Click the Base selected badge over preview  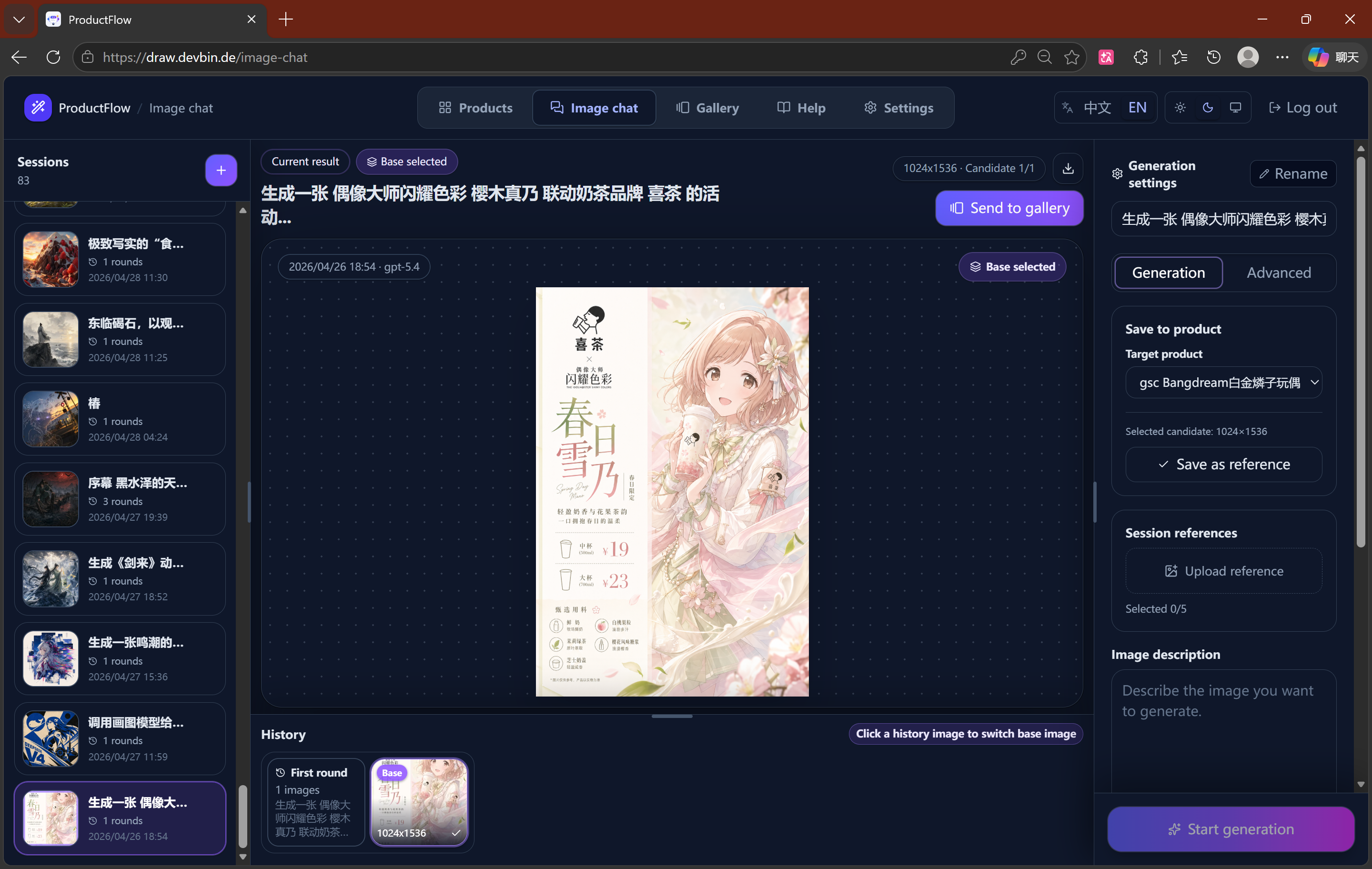[x=1012, y=267]
